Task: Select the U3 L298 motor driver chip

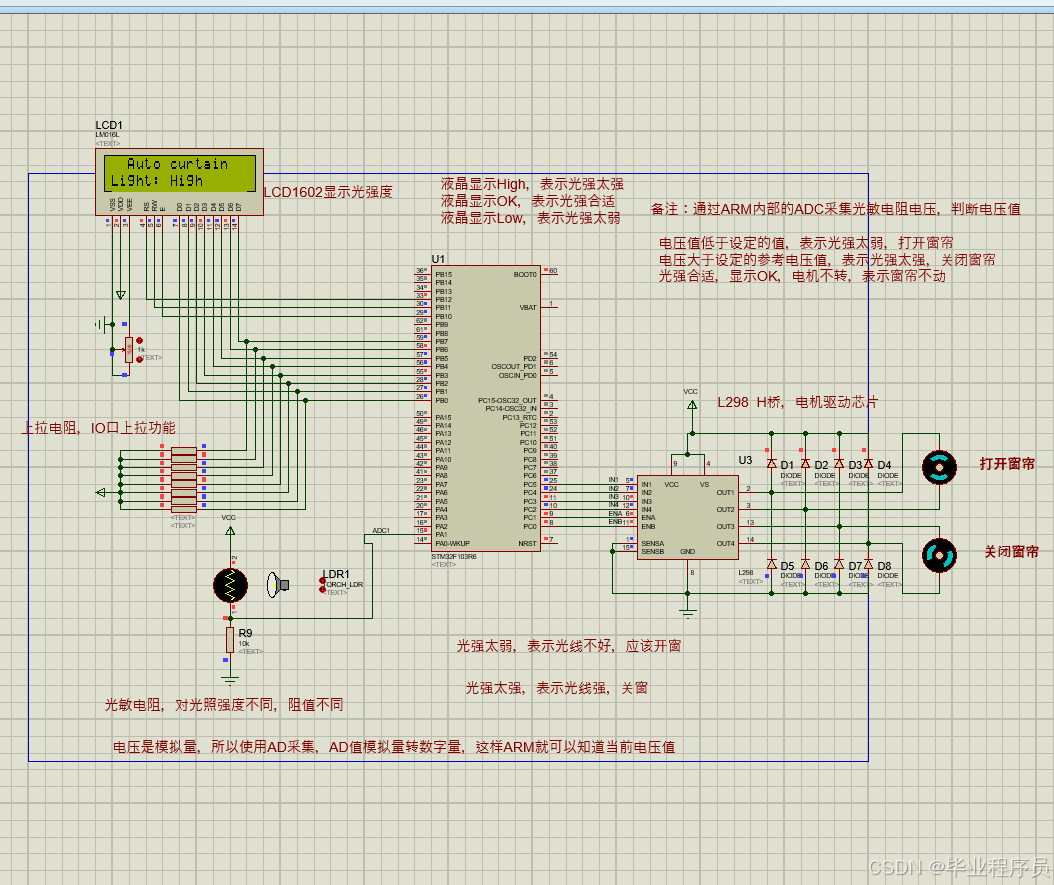Action: [688, 517]
